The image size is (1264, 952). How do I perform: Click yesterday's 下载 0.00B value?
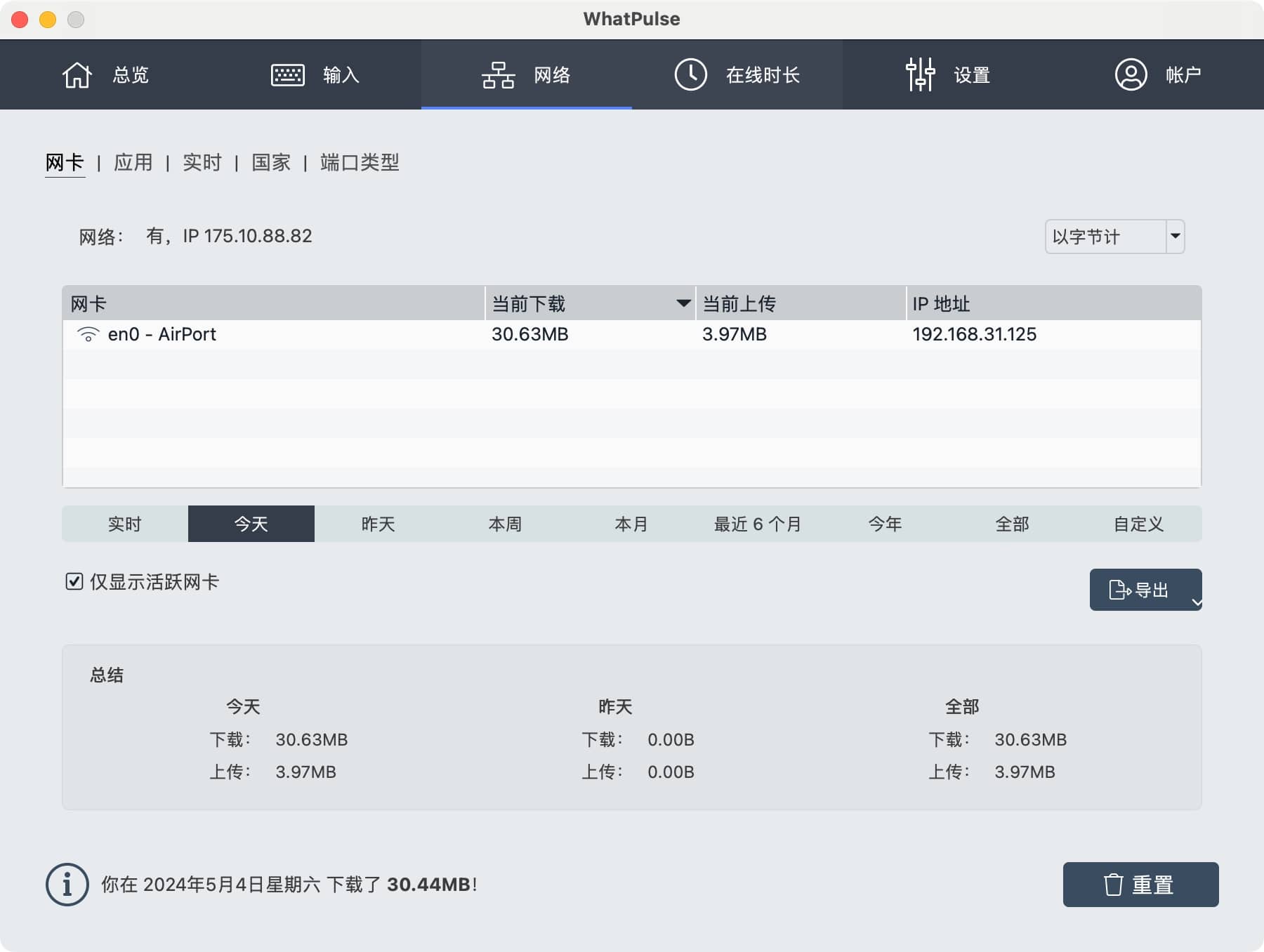671,740
